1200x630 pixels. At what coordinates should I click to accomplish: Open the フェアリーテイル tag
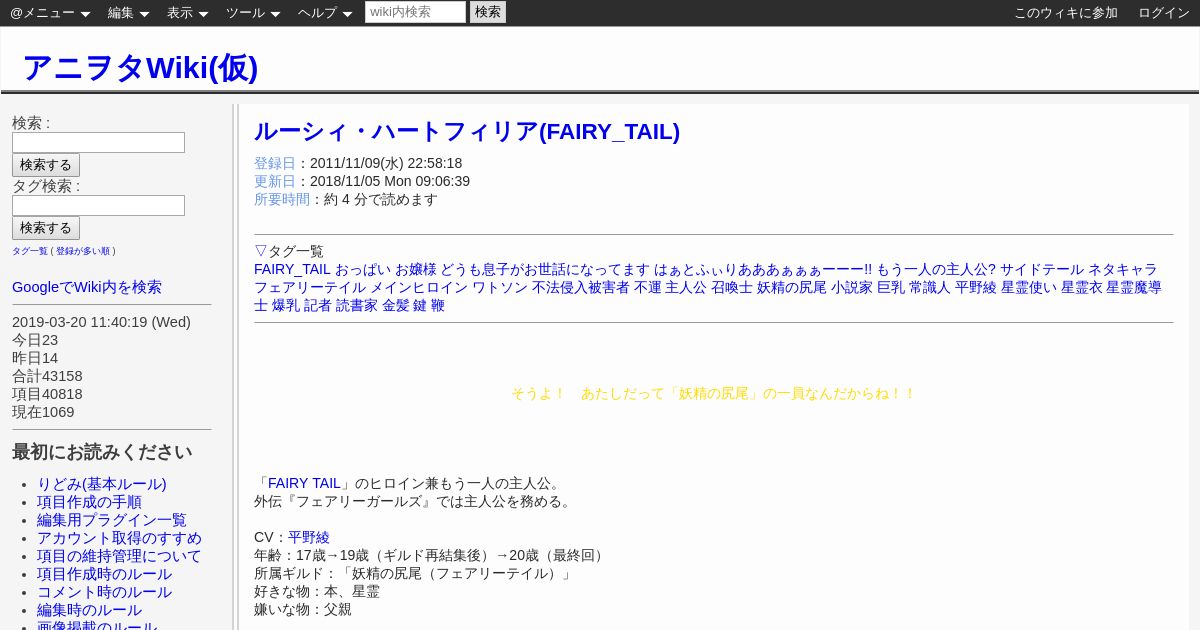tap(310, 287)
